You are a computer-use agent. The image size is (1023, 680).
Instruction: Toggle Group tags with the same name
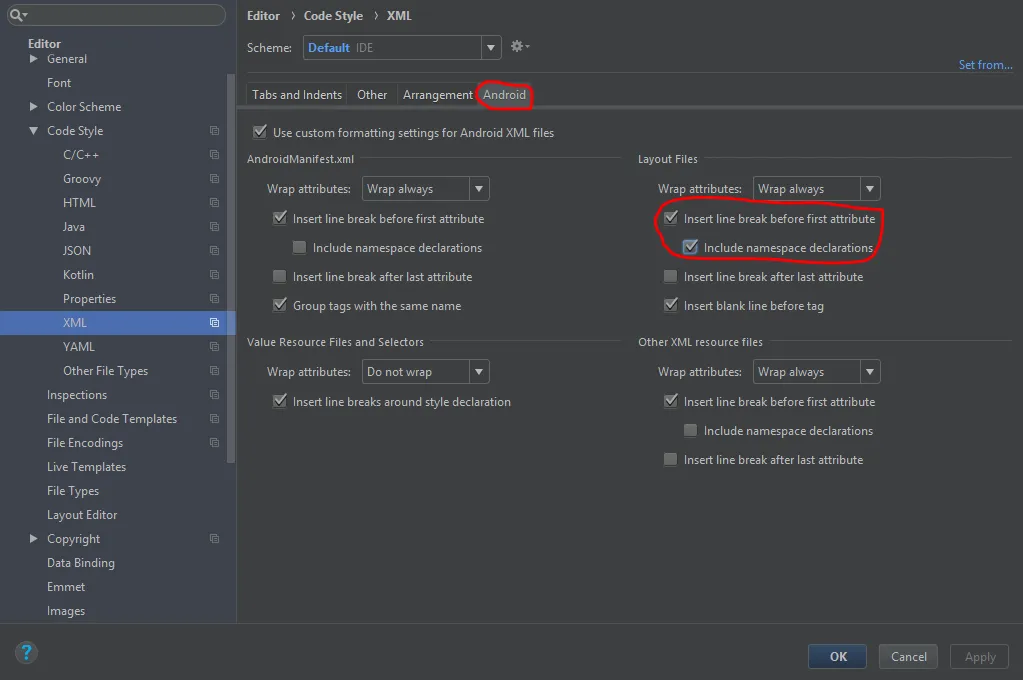pyautogui.click(x=280, y=305)
